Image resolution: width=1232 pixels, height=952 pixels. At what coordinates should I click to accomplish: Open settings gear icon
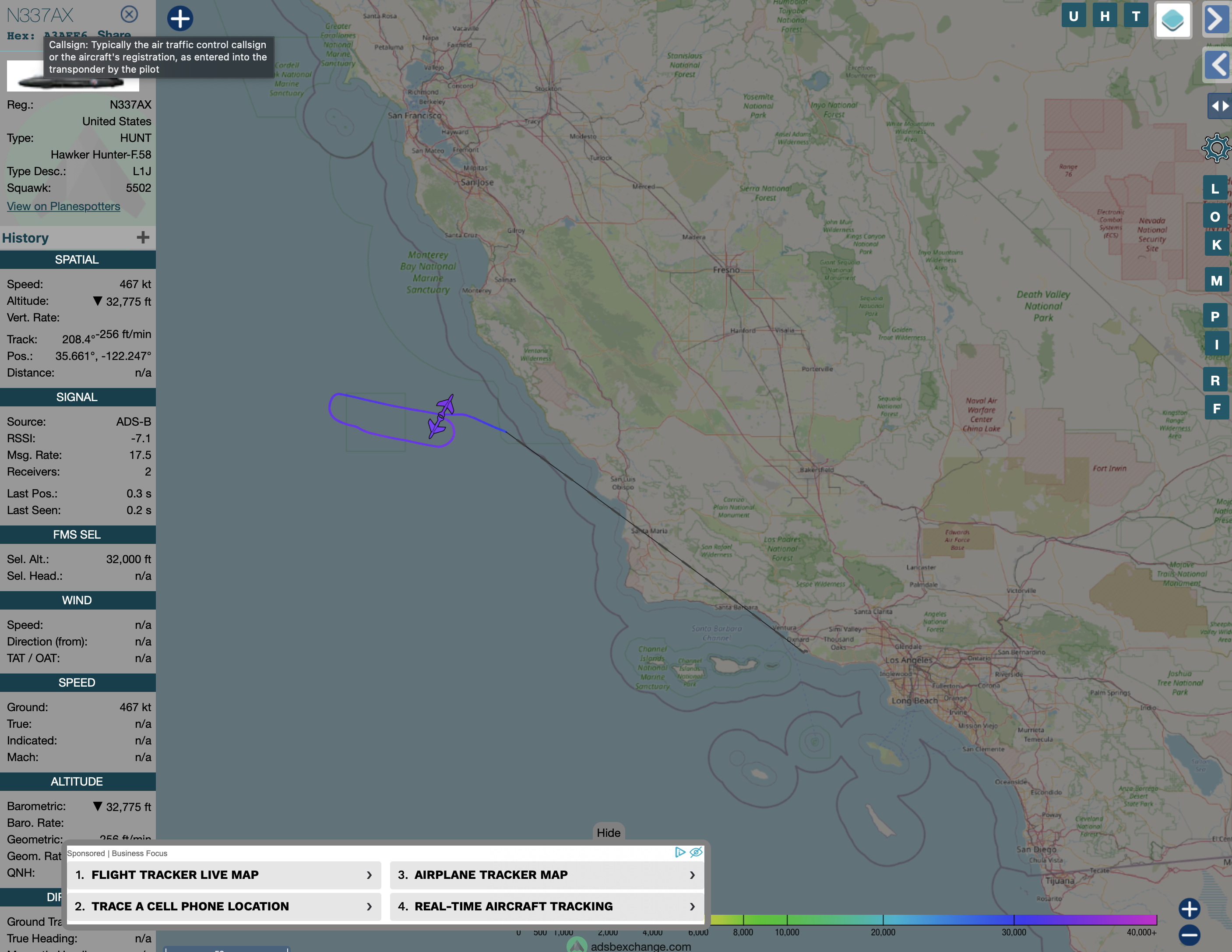pos(1216,148)
